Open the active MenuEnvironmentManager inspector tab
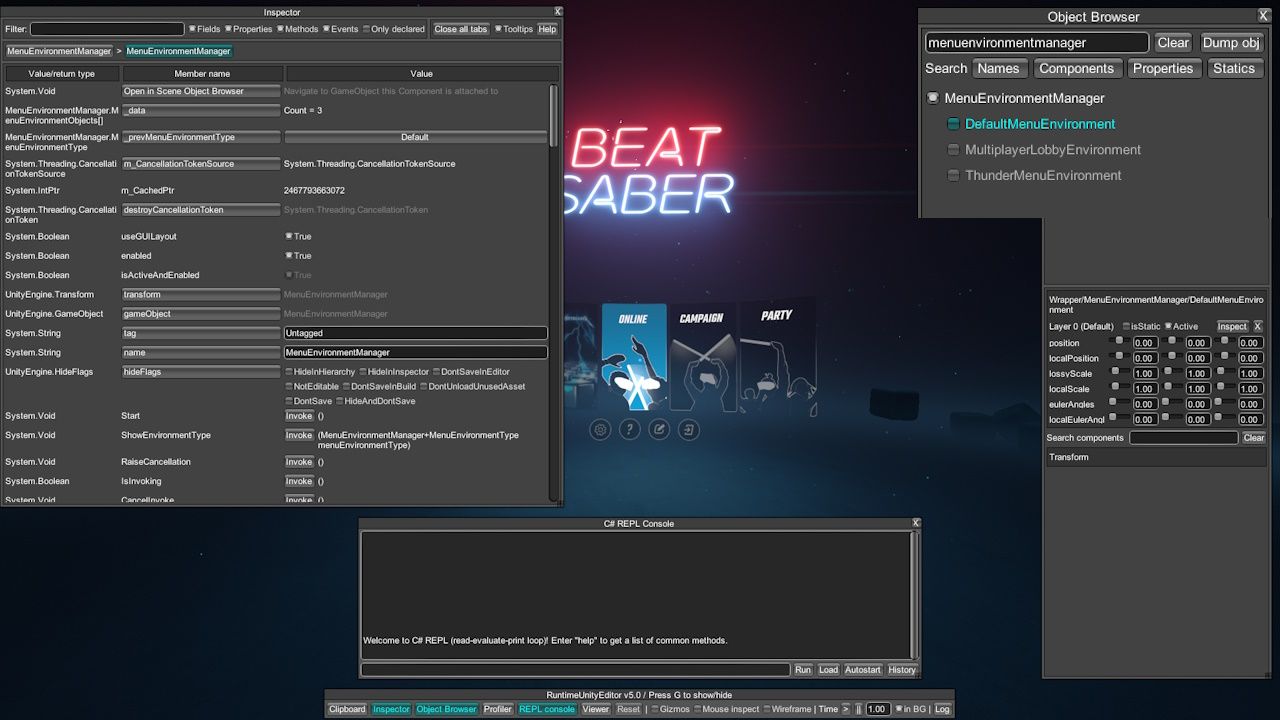Viewport: 1280px width, 720px height. 179,51
